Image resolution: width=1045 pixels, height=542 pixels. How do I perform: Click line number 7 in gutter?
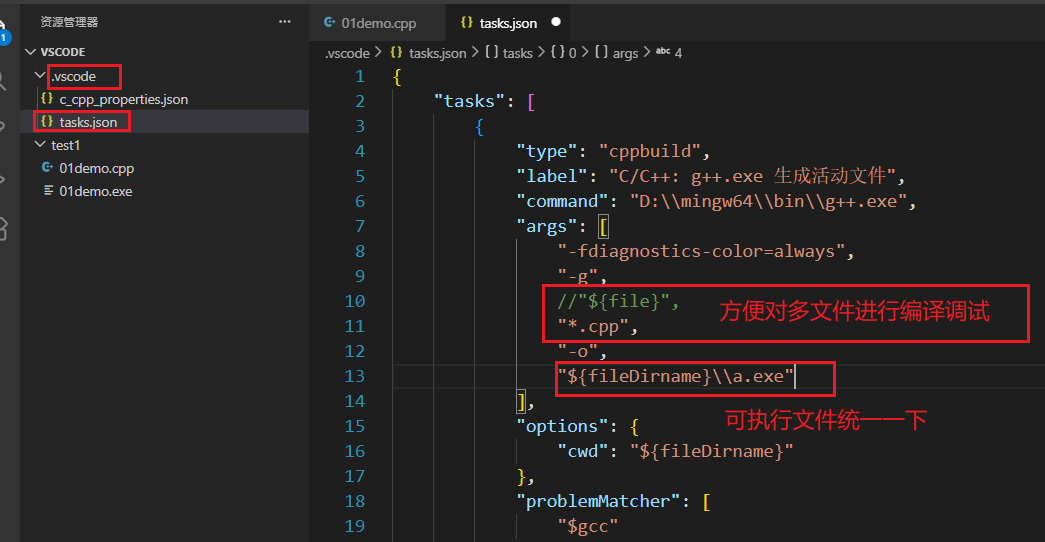pyautogui.click(x=360, y=227)
